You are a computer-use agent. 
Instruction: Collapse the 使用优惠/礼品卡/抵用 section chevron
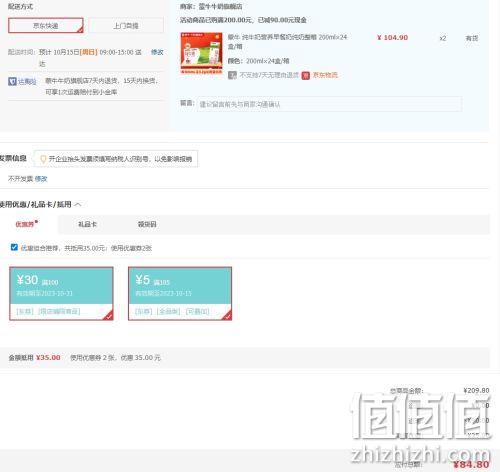78,204
